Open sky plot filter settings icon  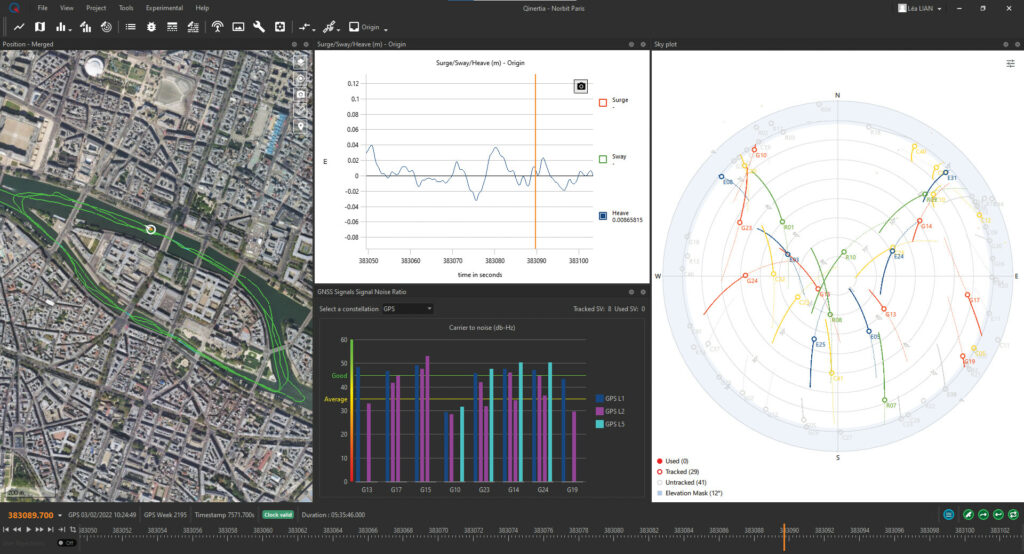coord(1010,63)
